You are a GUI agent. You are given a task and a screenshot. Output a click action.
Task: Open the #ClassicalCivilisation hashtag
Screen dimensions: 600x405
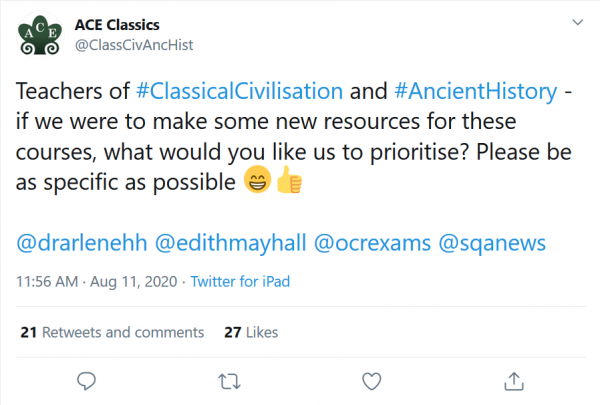pos(240,91)
